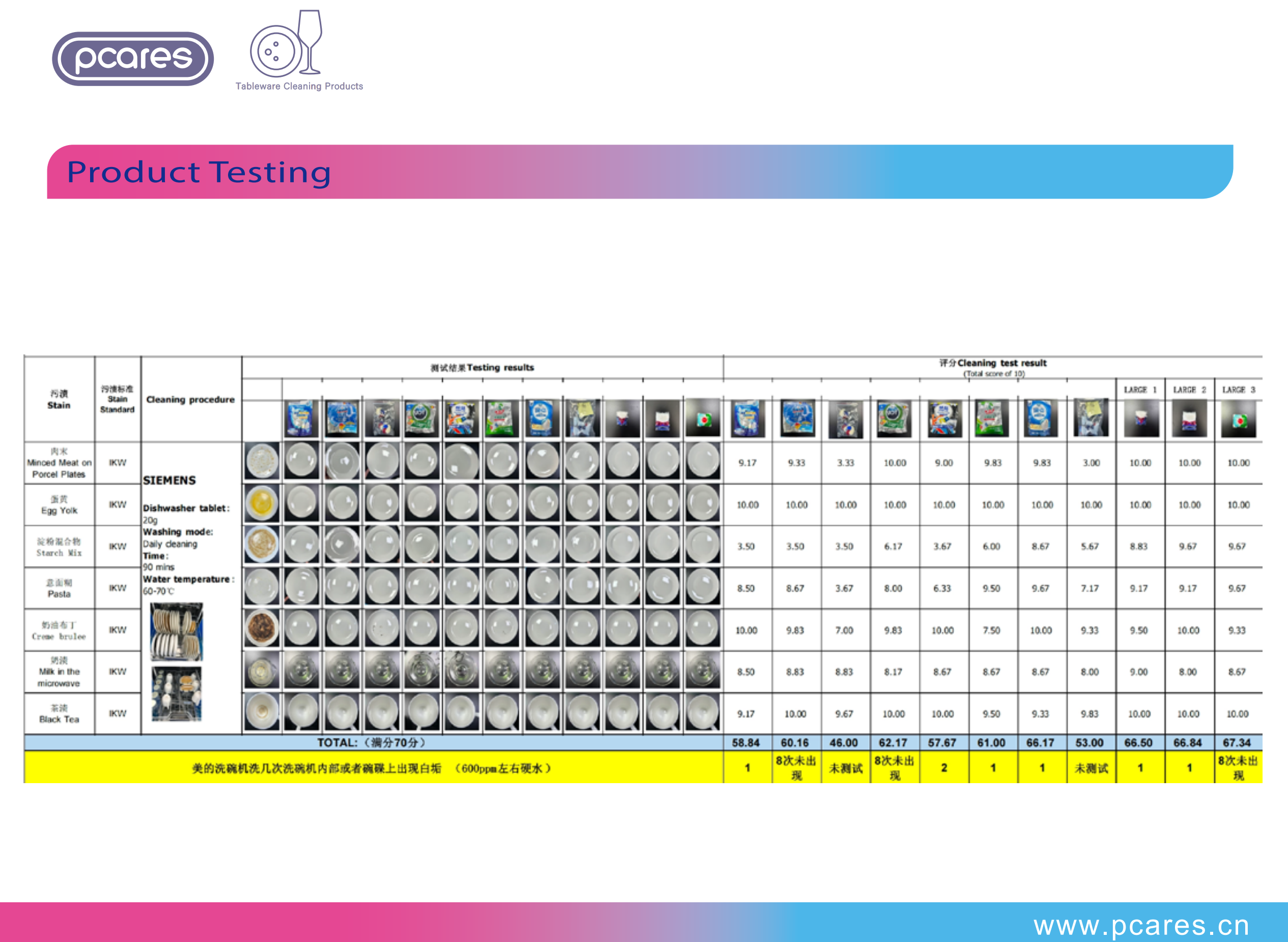The height and width of the screenshot is (942, 1288).
Task: Select the creme brulee stained plate thumbnail
Action: click(x=262, y=629)
